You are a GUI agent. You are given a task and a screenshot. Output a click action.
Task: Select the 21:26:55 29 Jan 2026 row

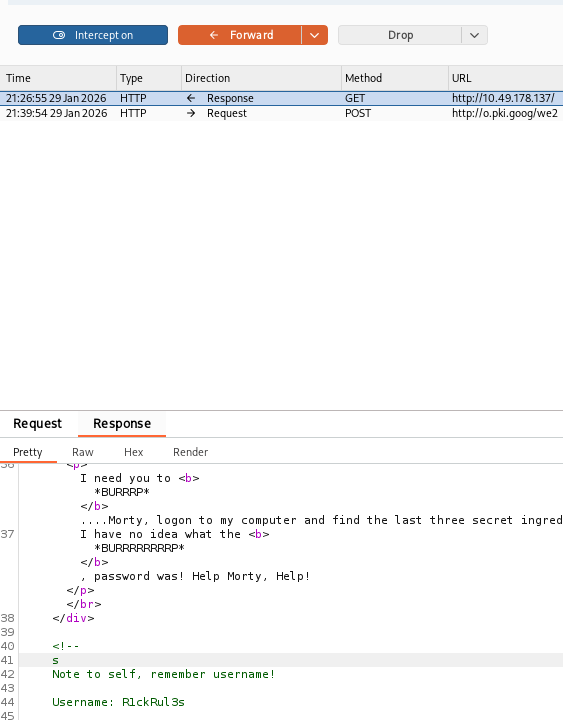pyautogui.click(x=282, y=98)
